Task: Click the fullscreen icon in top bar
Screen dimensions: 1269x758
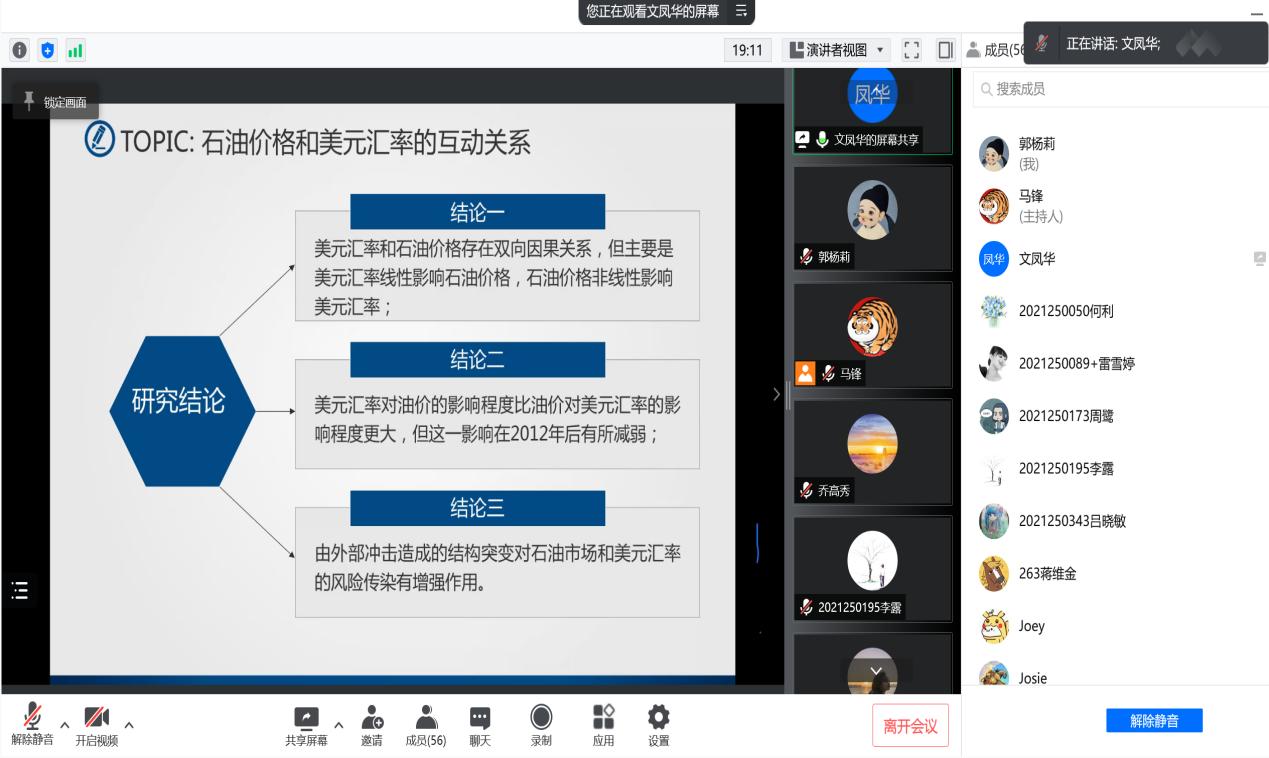Action: (911, 50)
